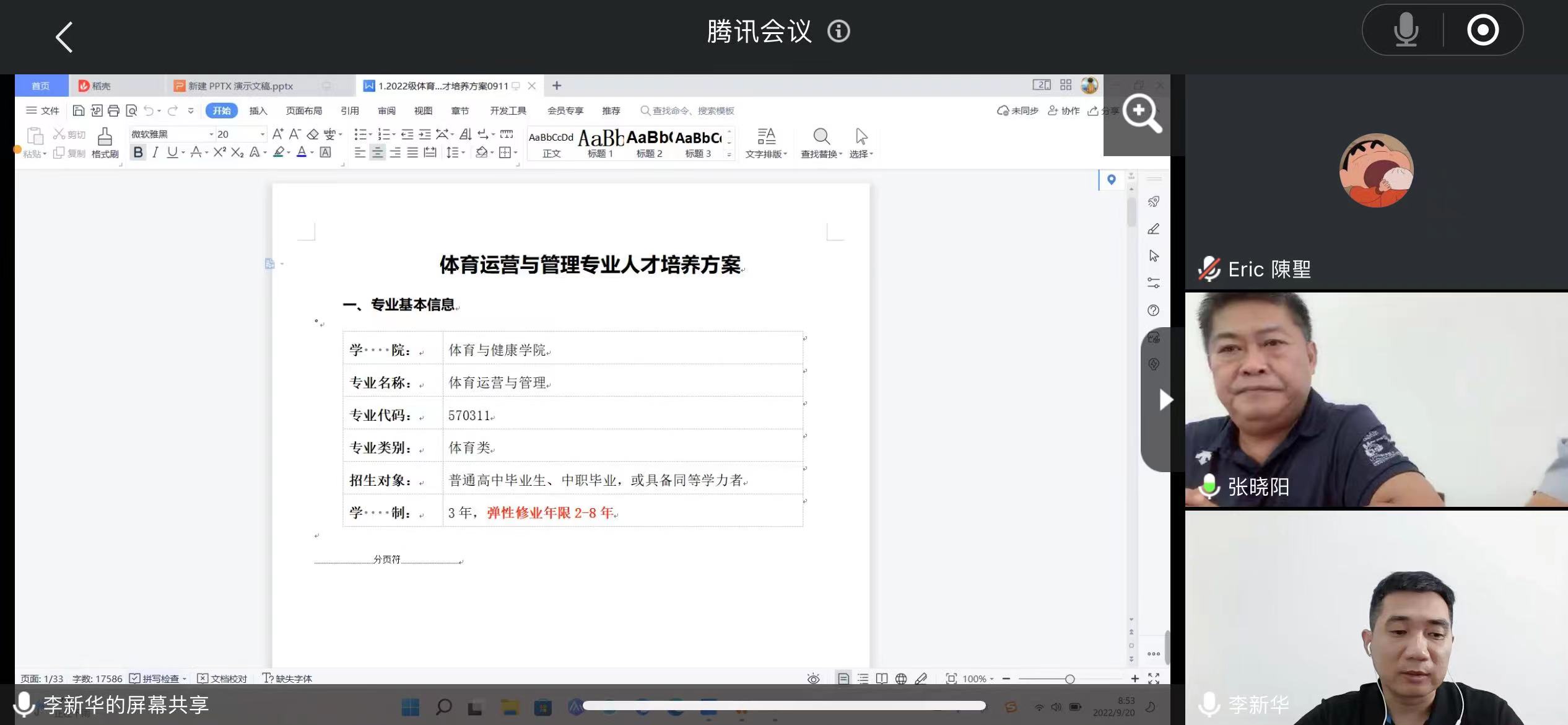Viewport: 1568px width, 725px height.
Task: Click the back arrow in meeting header
Action: point(64,37)
